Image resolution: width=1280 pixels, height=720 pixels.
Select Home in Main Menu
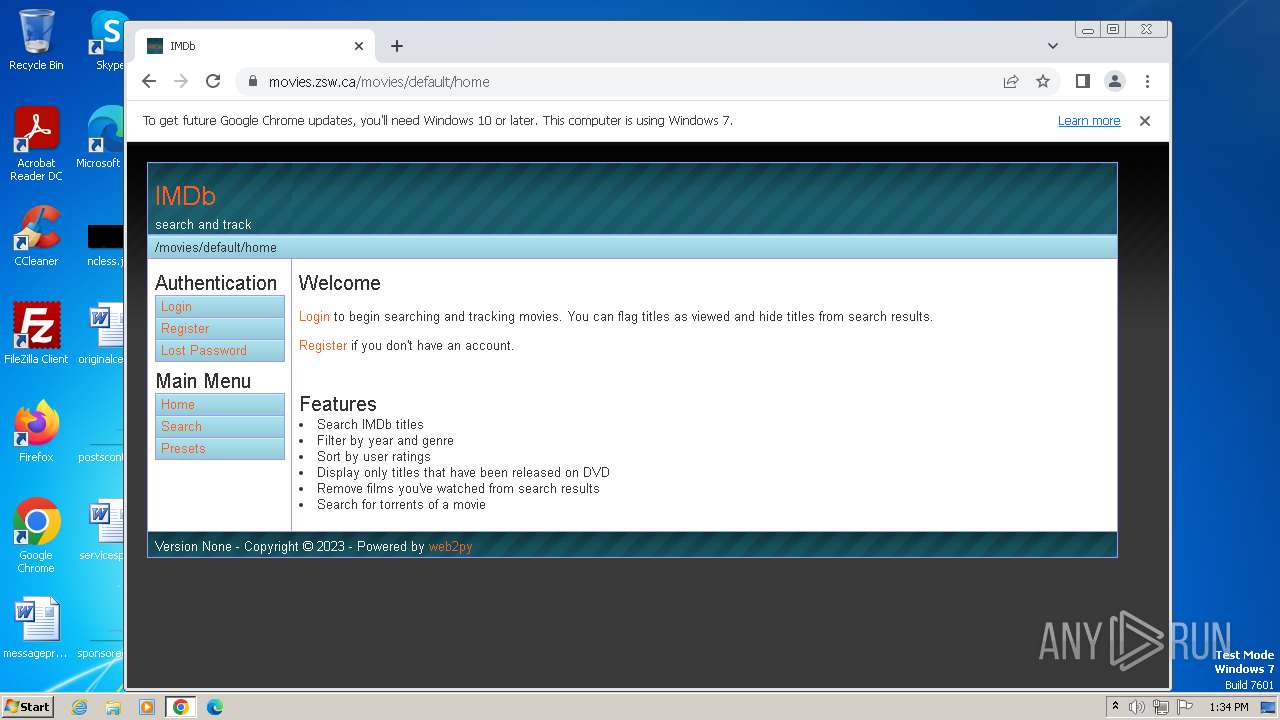click(220, 405)
